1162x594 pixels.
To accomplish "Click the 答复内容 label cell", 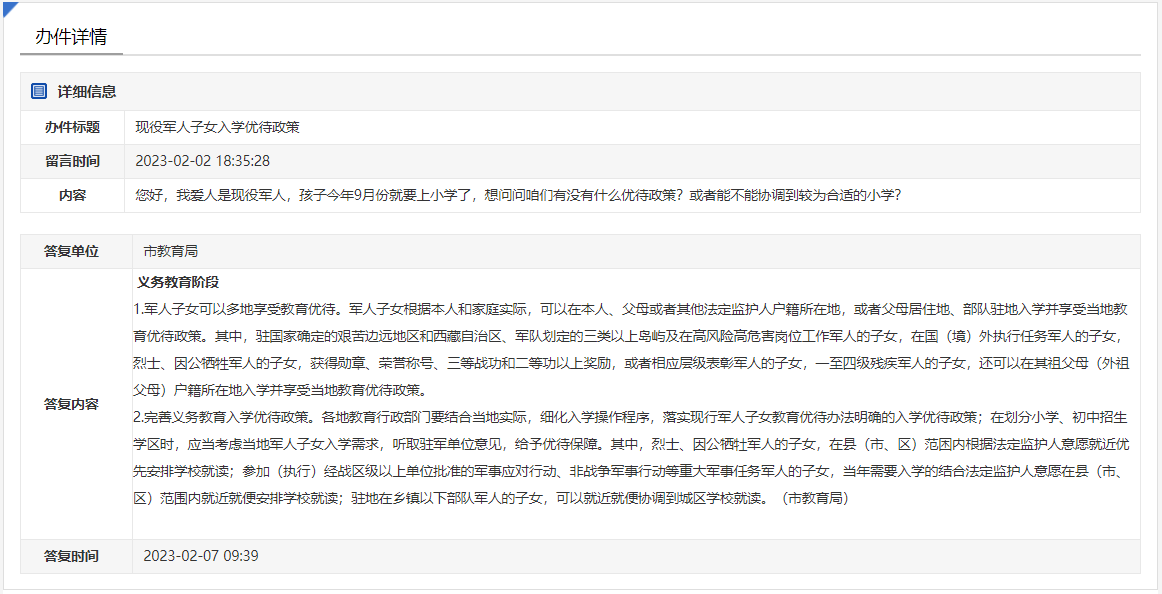I will click(76, 404).
